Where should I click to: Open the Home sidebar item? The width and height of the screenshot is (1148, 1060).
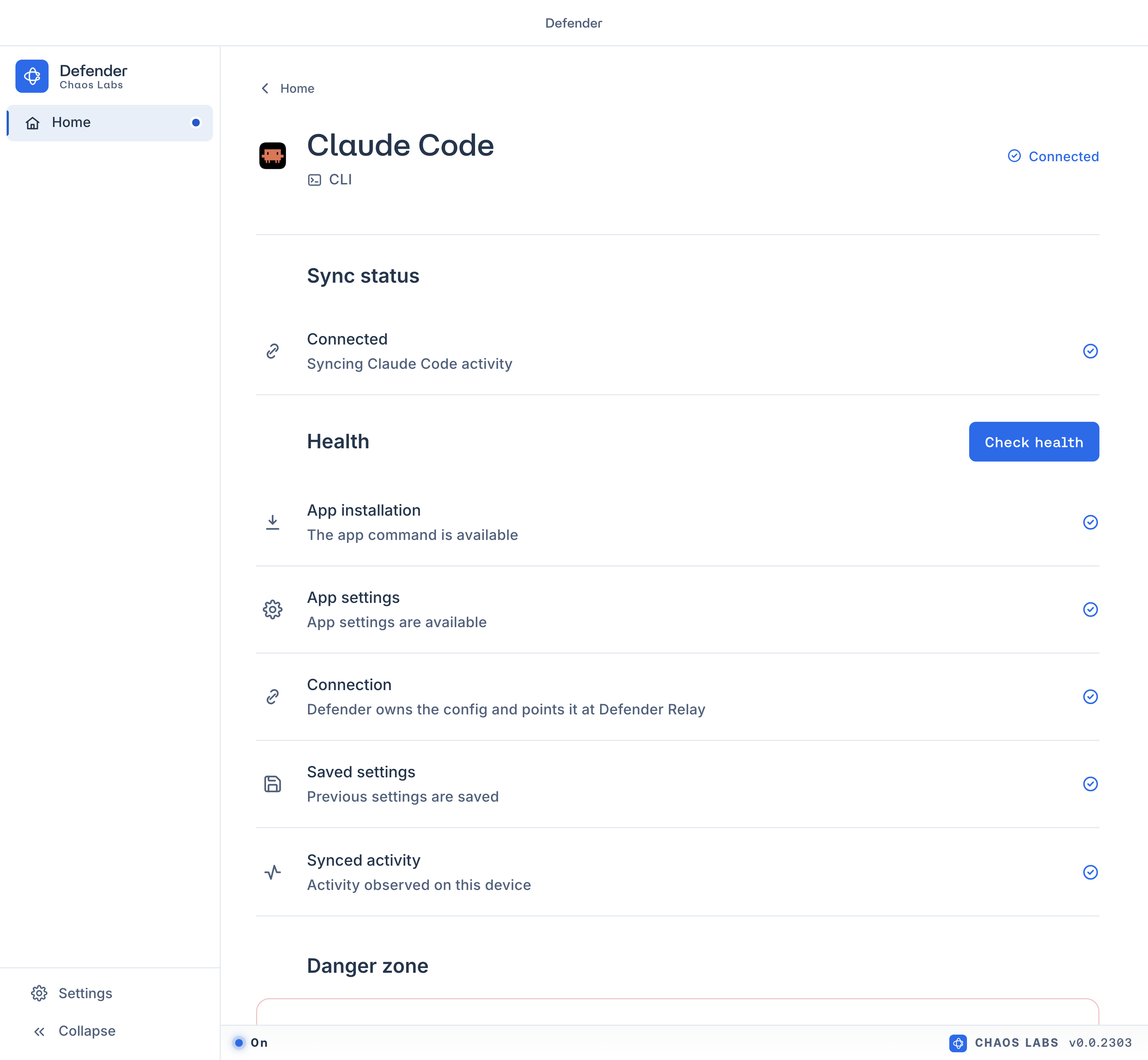click(x=110, y=123)
